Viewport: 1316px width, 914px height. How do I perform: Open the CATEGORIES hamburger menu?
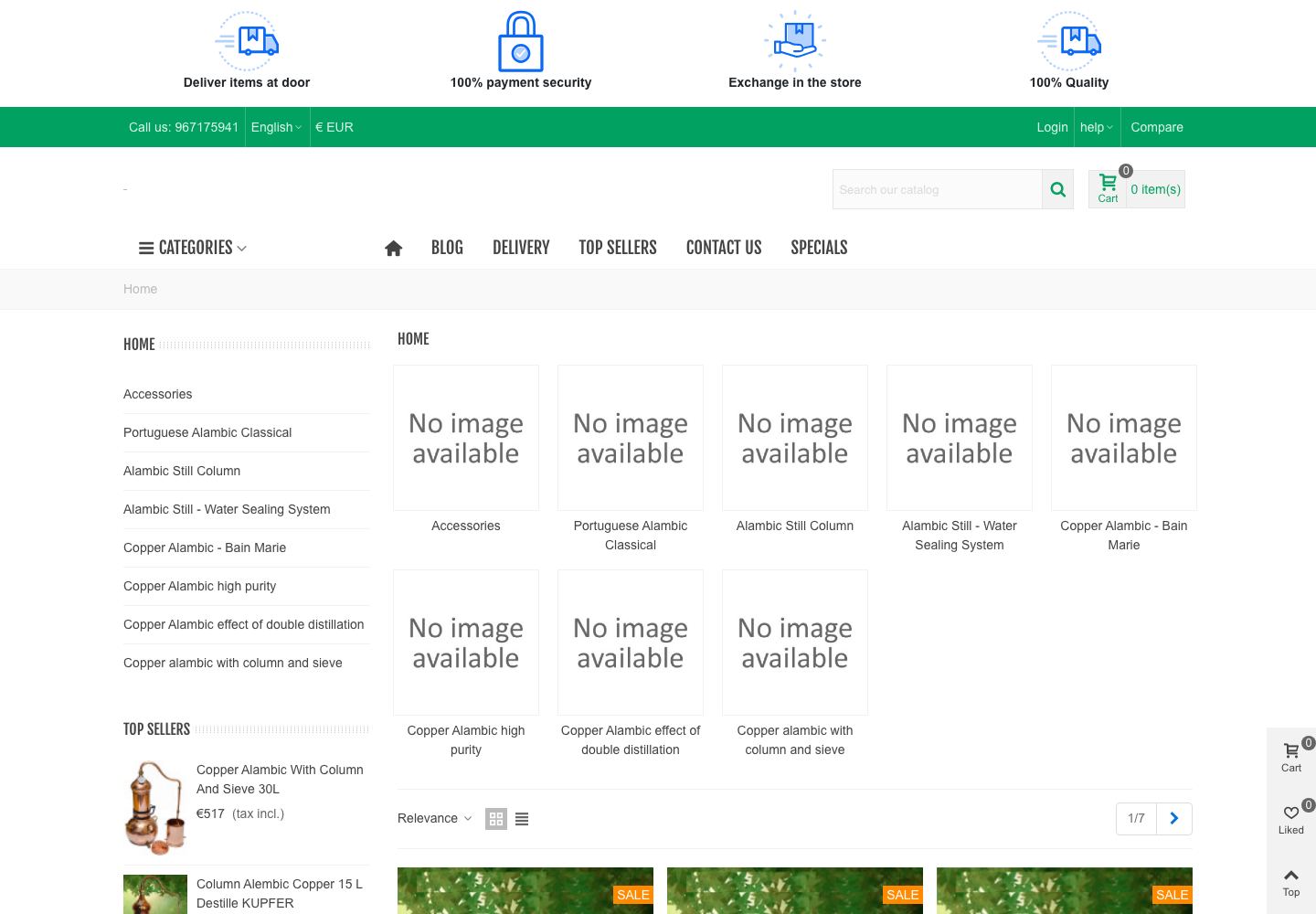coord(193,248)
